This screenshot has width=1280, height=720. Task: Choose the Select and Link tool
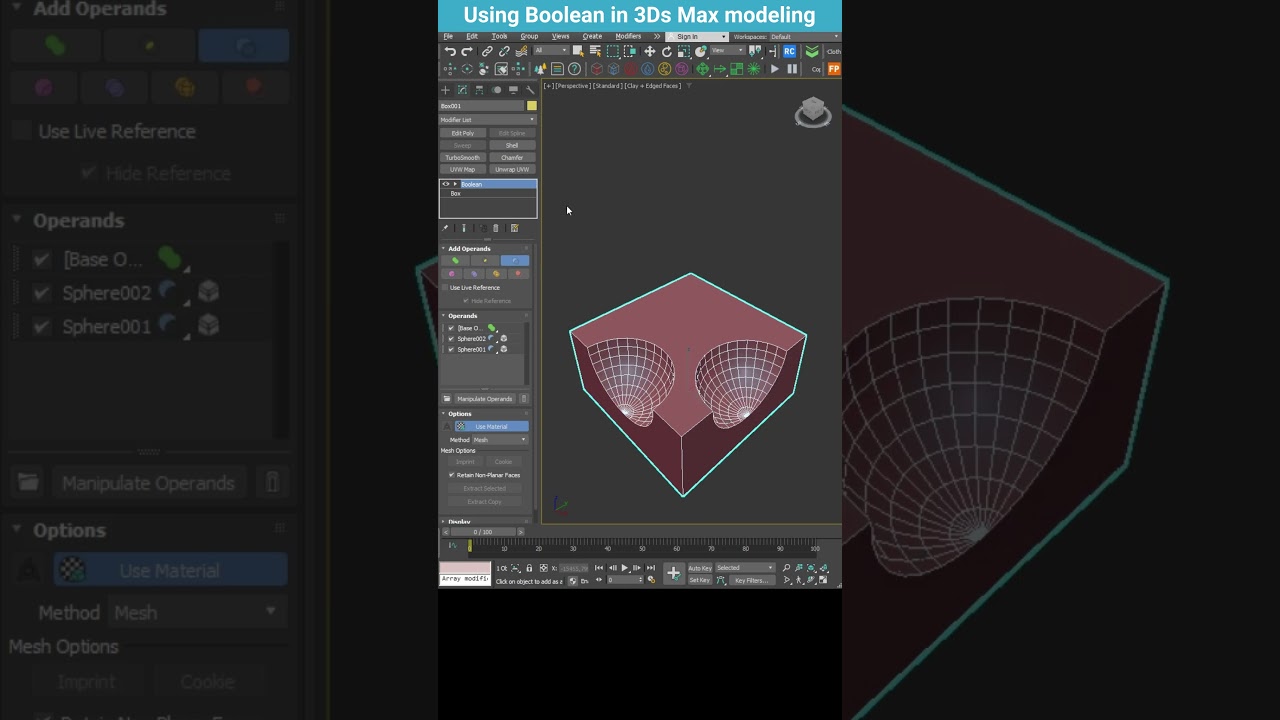pyautogui.click(x=487, y=51)
